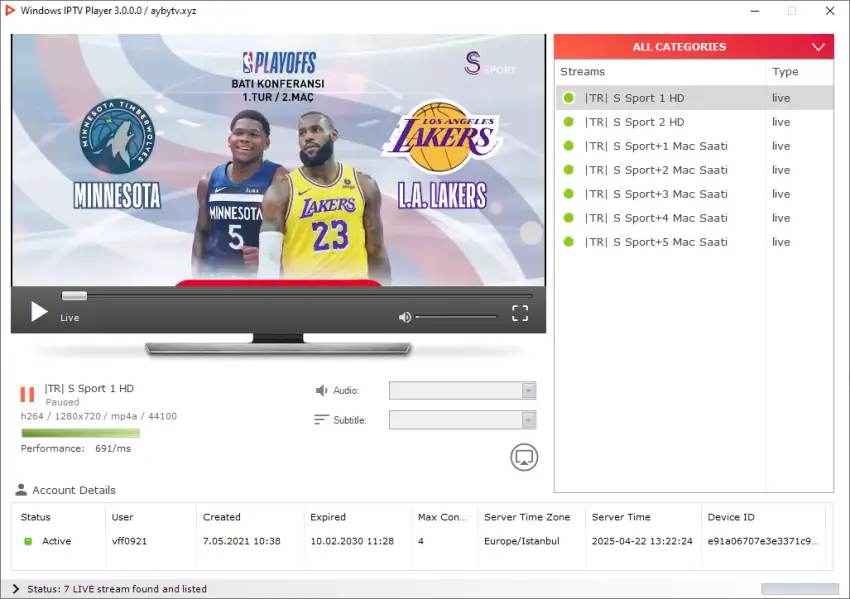Open the Subtitle dropdown
The width and height of the screenshot is (850, 599).
point(462,420)
